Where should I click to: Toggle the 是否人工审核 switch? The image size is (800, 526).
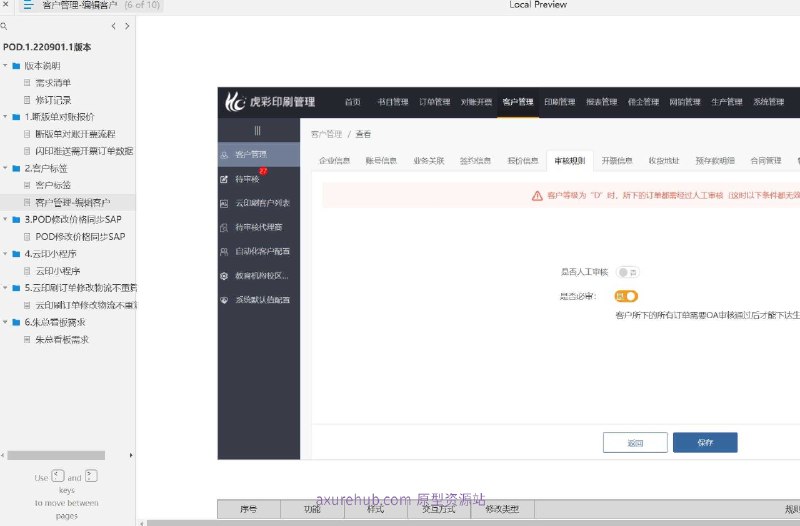(627, 272)
